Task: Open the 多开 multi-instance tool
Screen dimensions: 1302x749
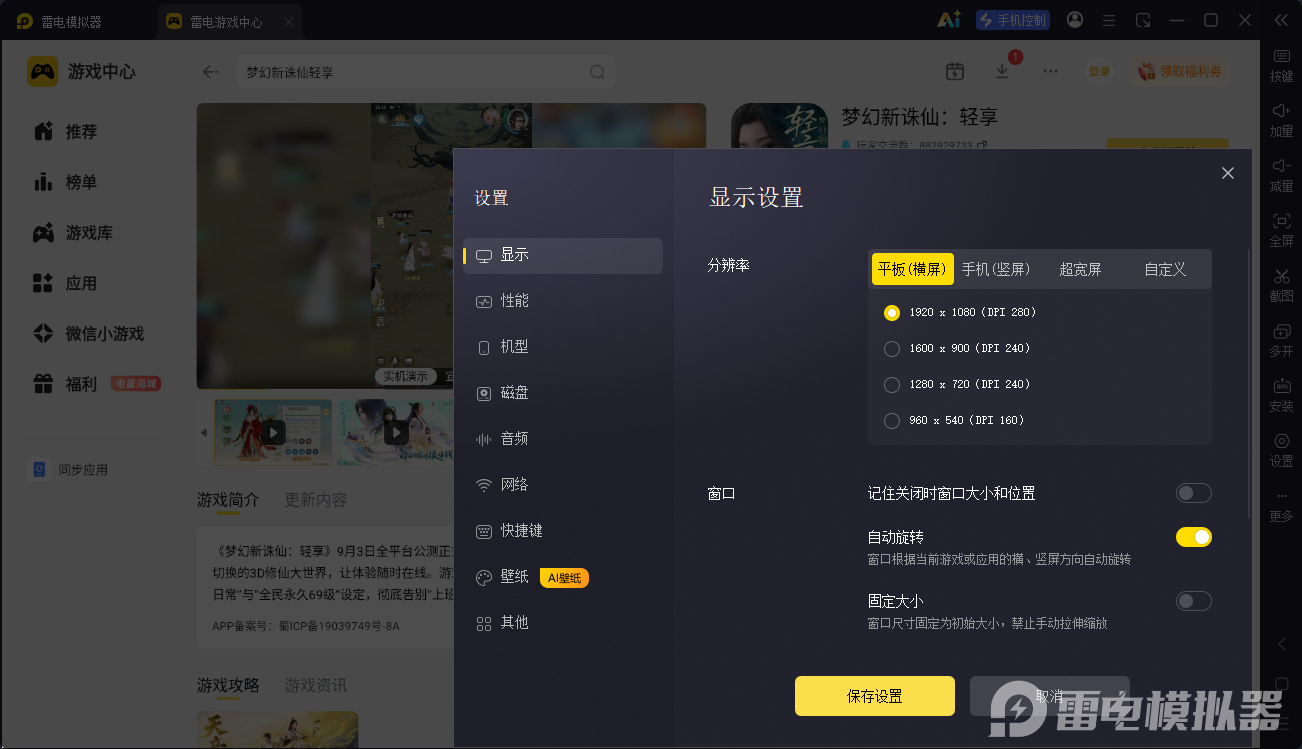Action: coord(1281,339)
